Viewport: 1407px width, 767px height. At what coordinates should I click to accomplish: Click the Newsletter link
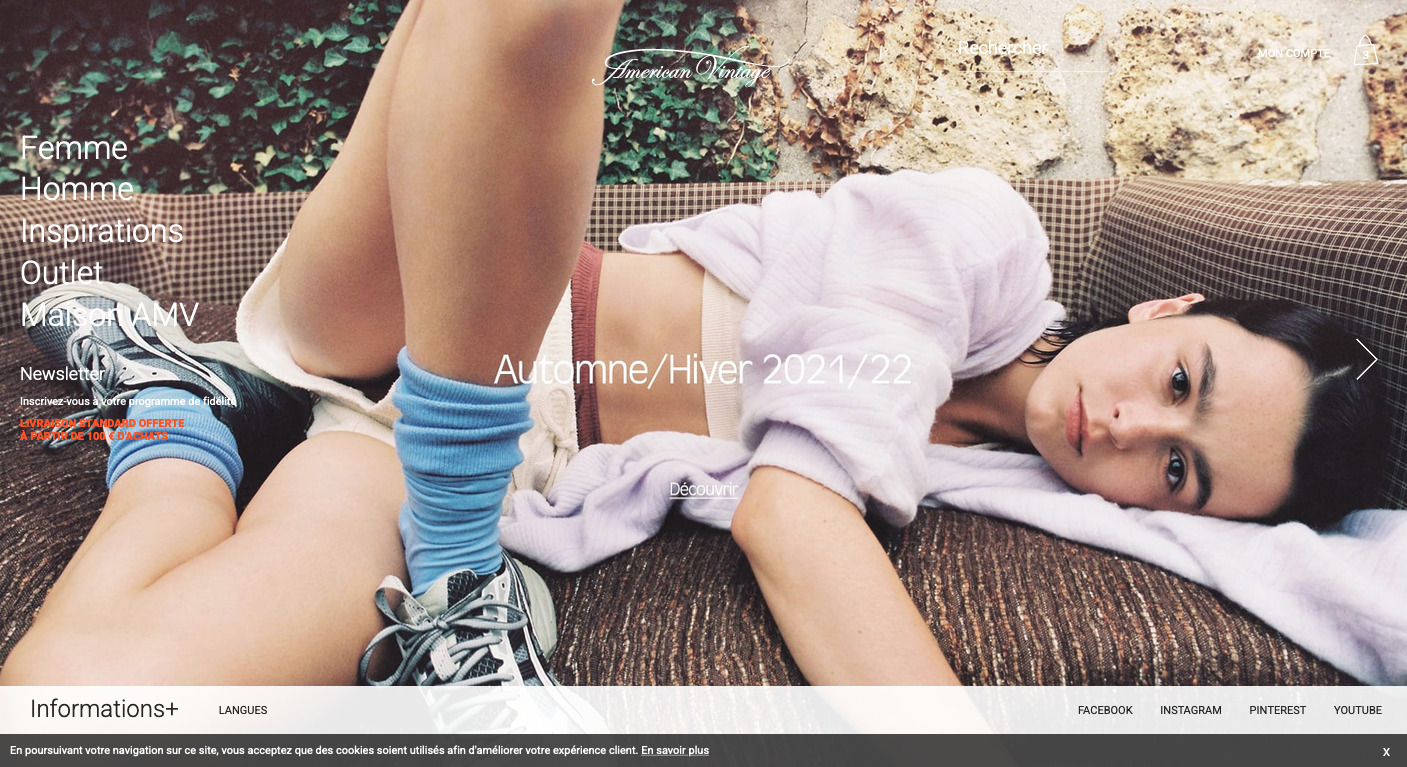(x=62, y=374)
